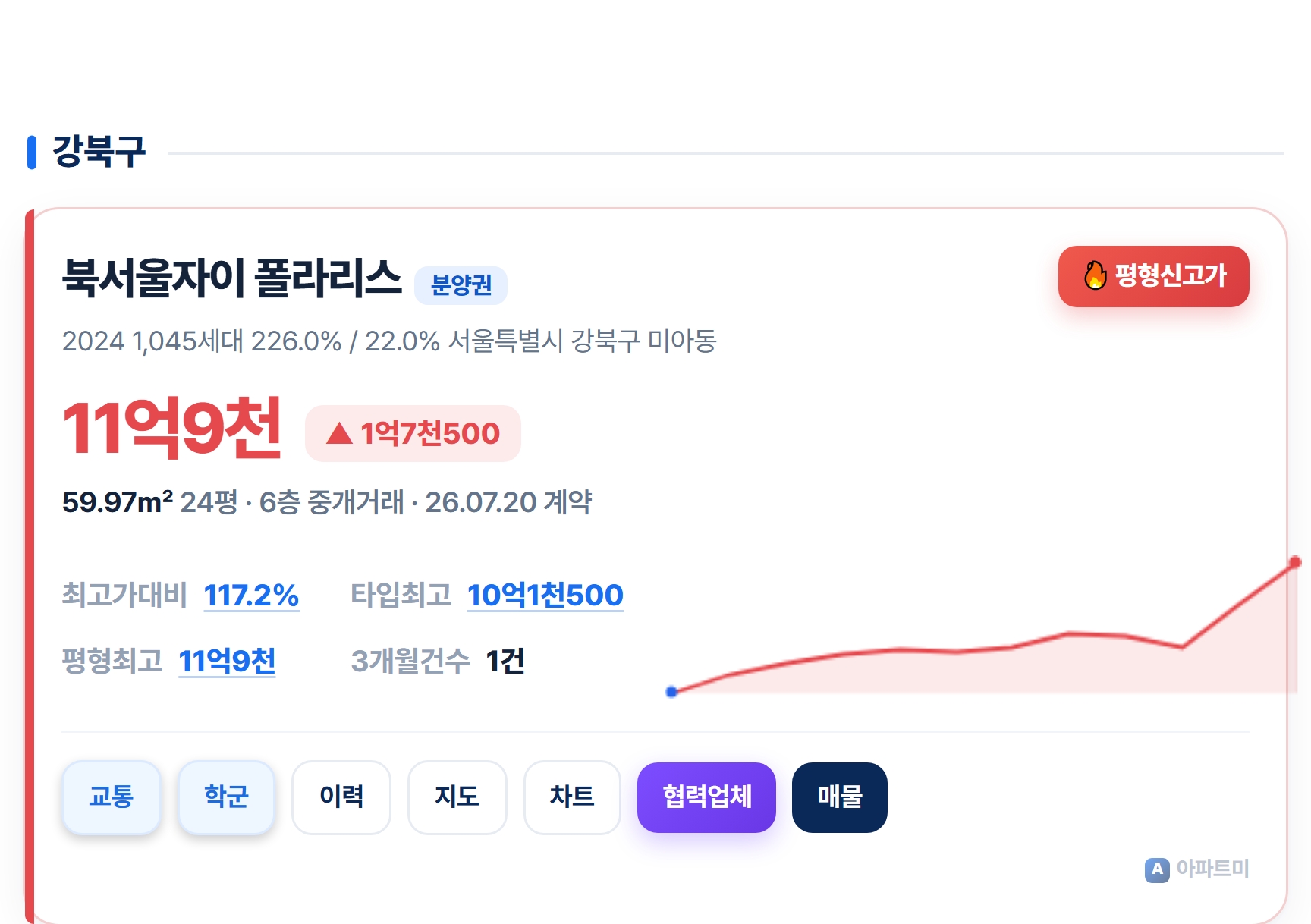Show the 이력 transaction history
Image resolution: width=1311 pixels, height=924 pixels.
341,797
